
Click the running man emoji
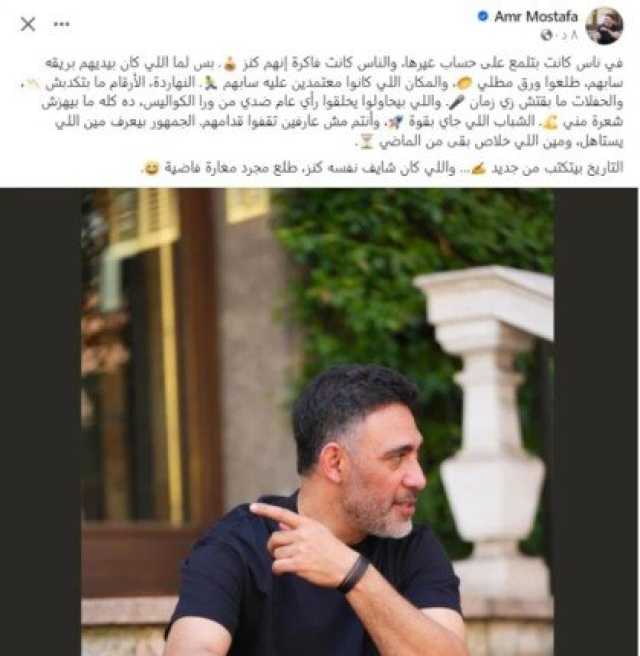click(x=211, y=84)
